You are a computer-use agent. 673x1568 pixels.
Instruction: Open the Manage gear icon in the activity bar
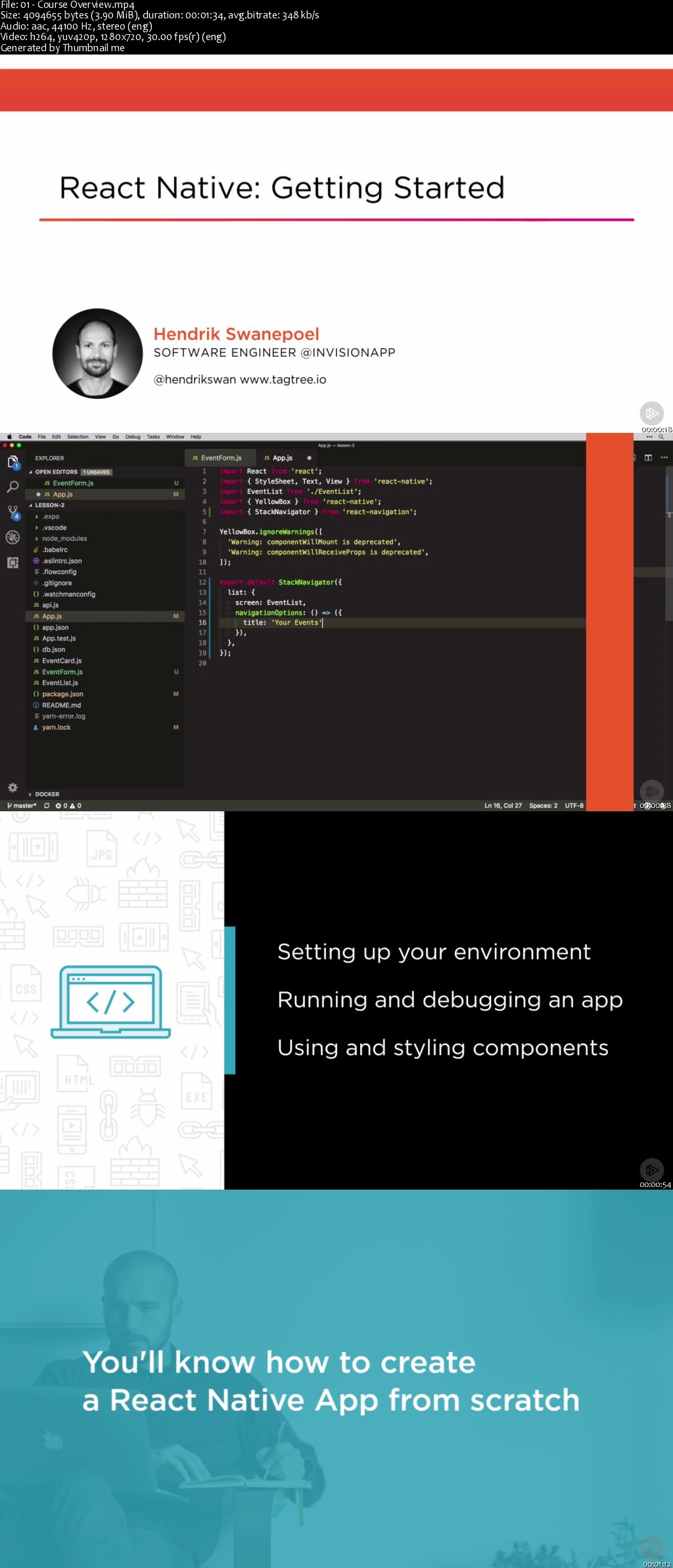tap(12, 787)
